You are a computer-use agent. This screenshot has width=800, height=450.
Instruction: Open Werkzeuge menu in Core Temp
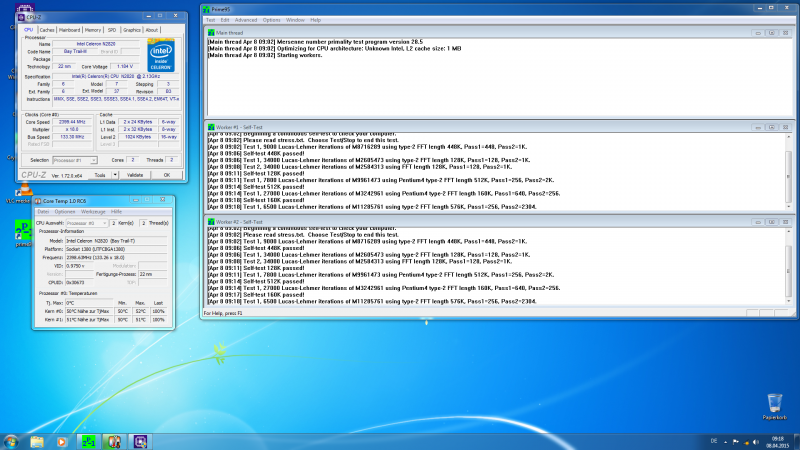93,211
